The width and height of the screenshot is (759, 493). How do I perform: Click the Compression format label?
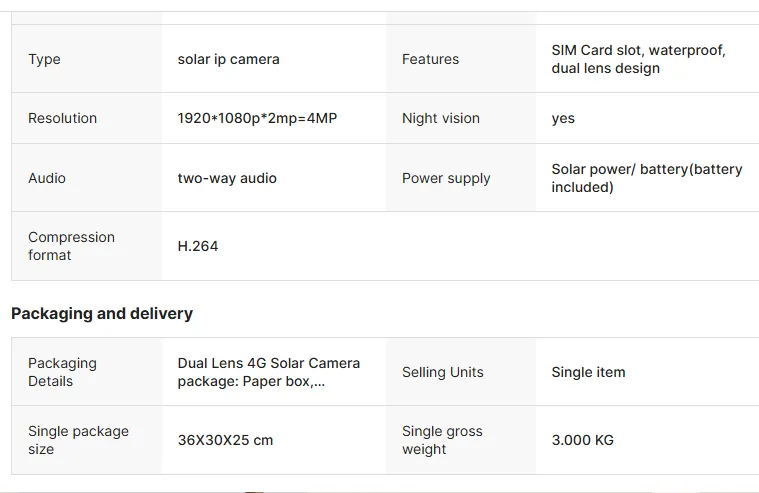(x=71, y=246)
